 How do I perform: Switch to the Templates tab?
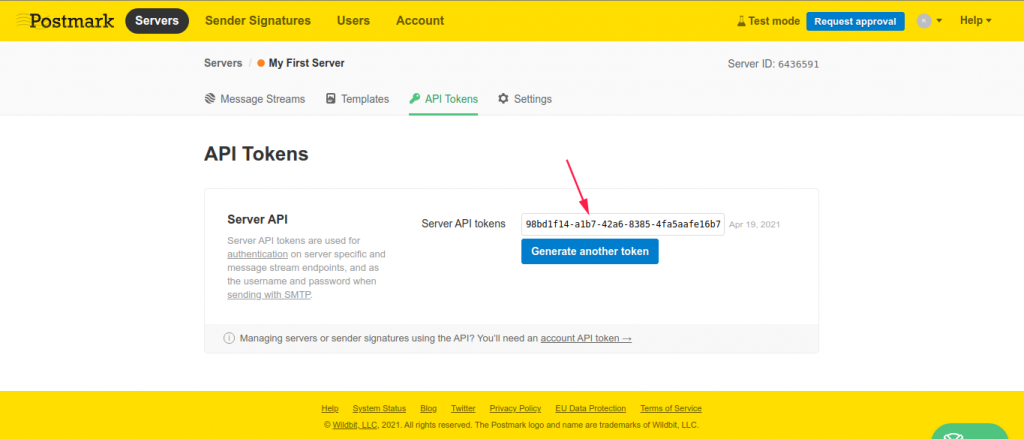[357, 99]
